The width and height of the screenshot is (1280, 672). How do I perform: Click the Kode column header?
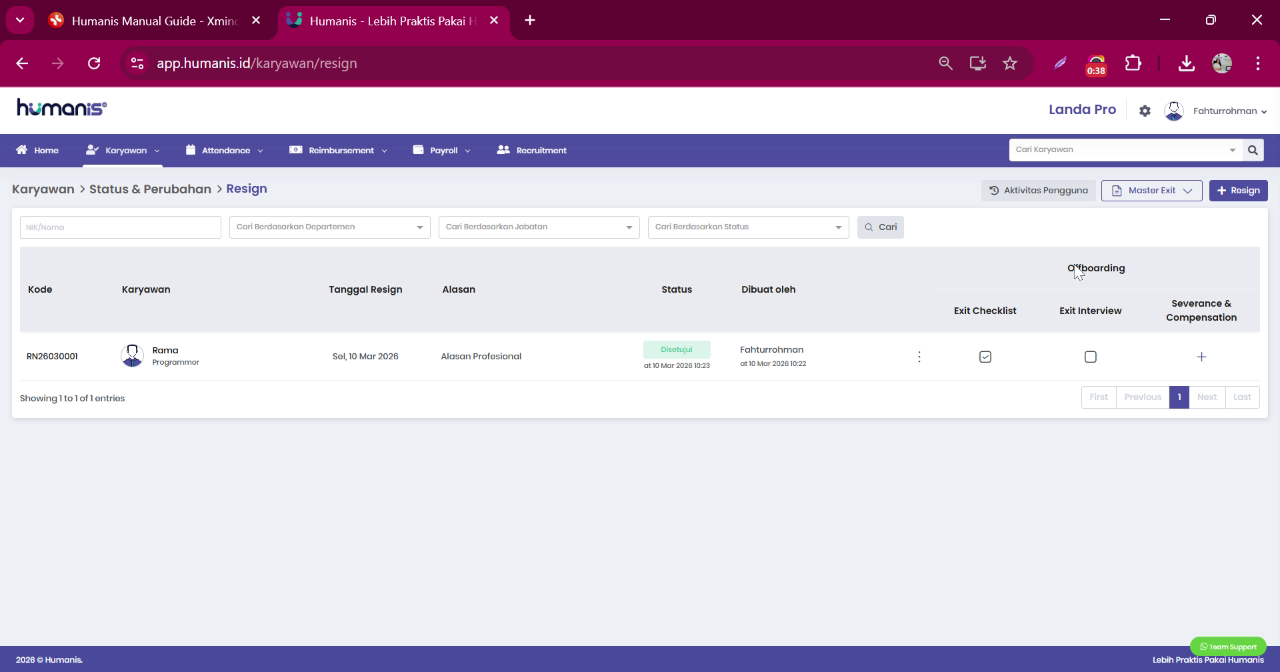40,289
